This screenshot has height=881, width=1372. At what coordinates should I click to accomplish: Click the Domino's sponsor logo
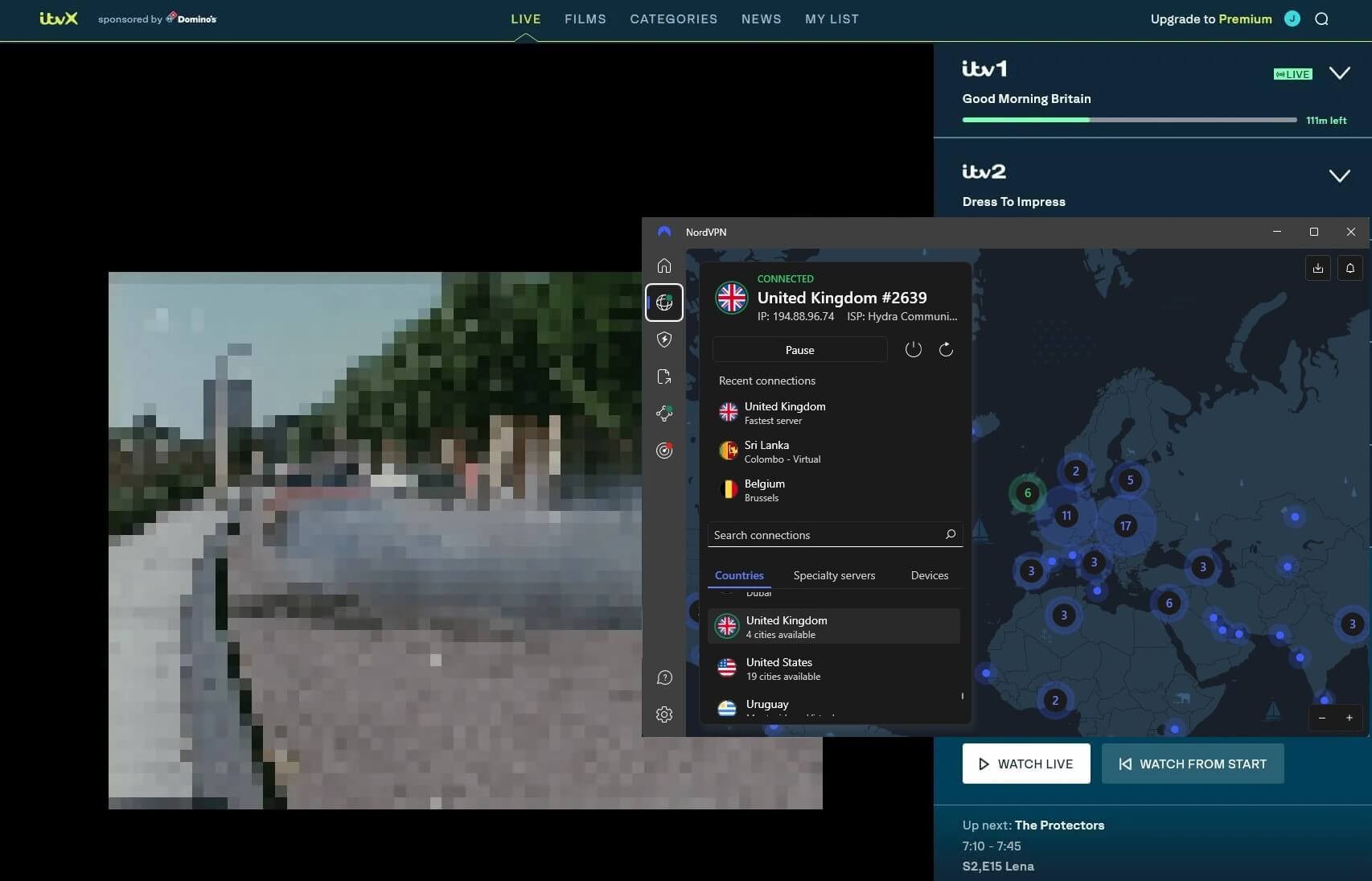point(191,18)
